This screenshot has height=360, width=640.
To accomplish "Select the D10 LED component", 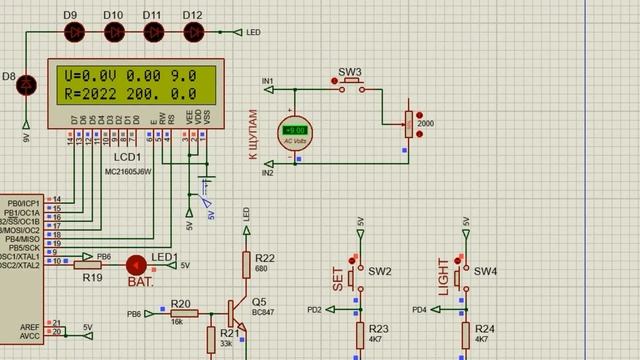I will 114,32.
